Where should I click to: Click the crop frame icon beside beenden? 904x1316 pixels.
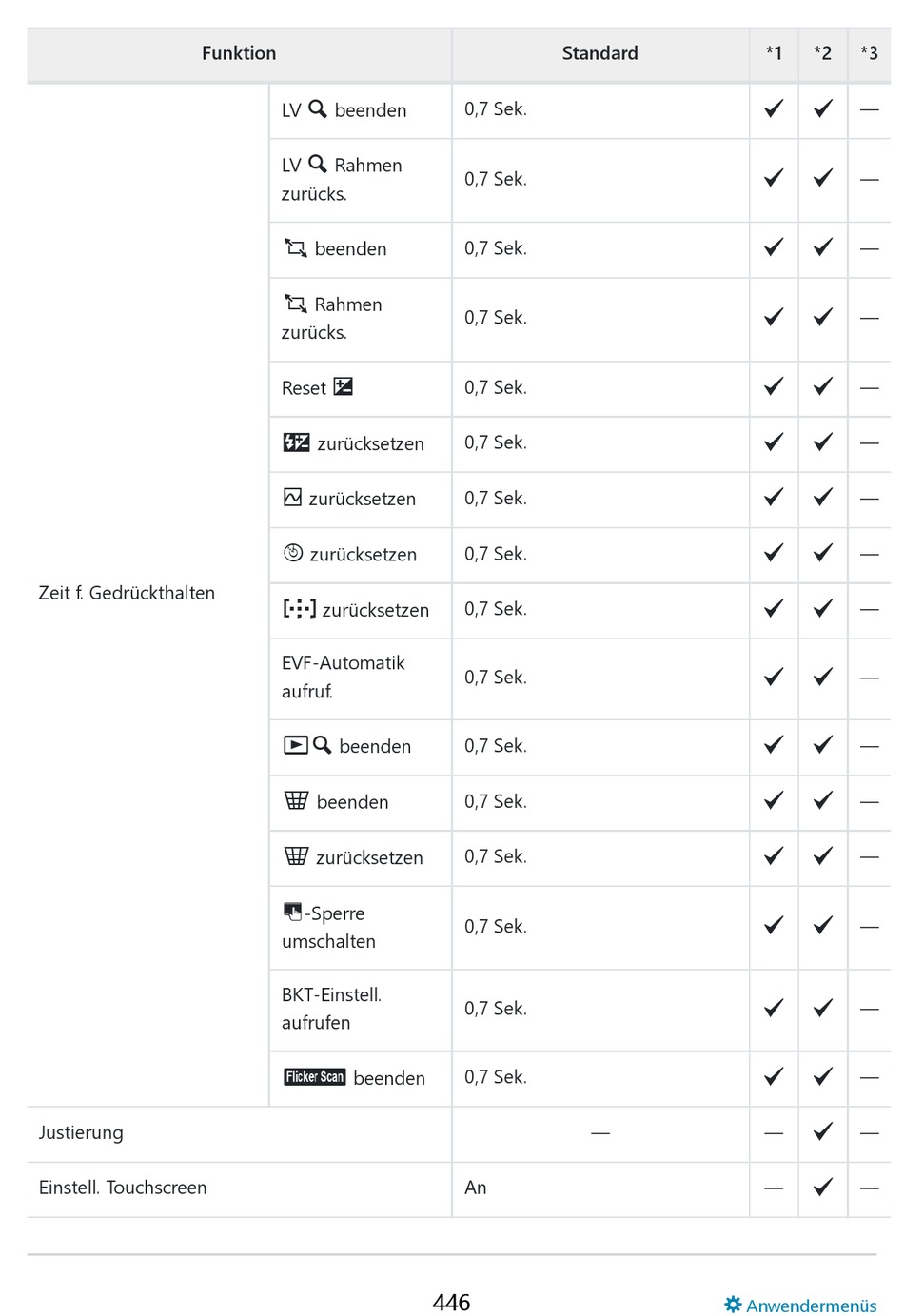pyautogui.click(x=296, y=248)
